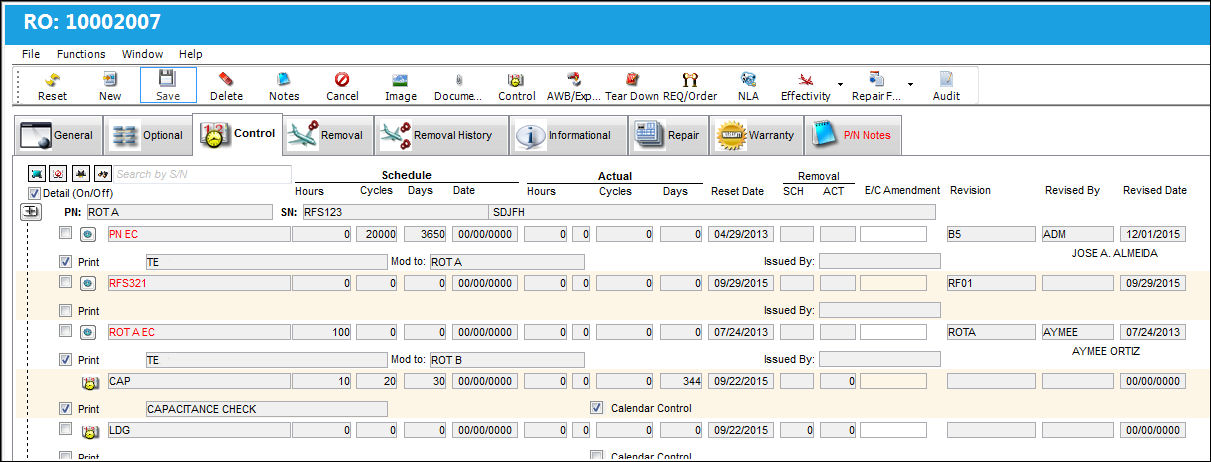Save the repair order
The width and height of the screenshot is (1211, 462).
tap(168, 86)
